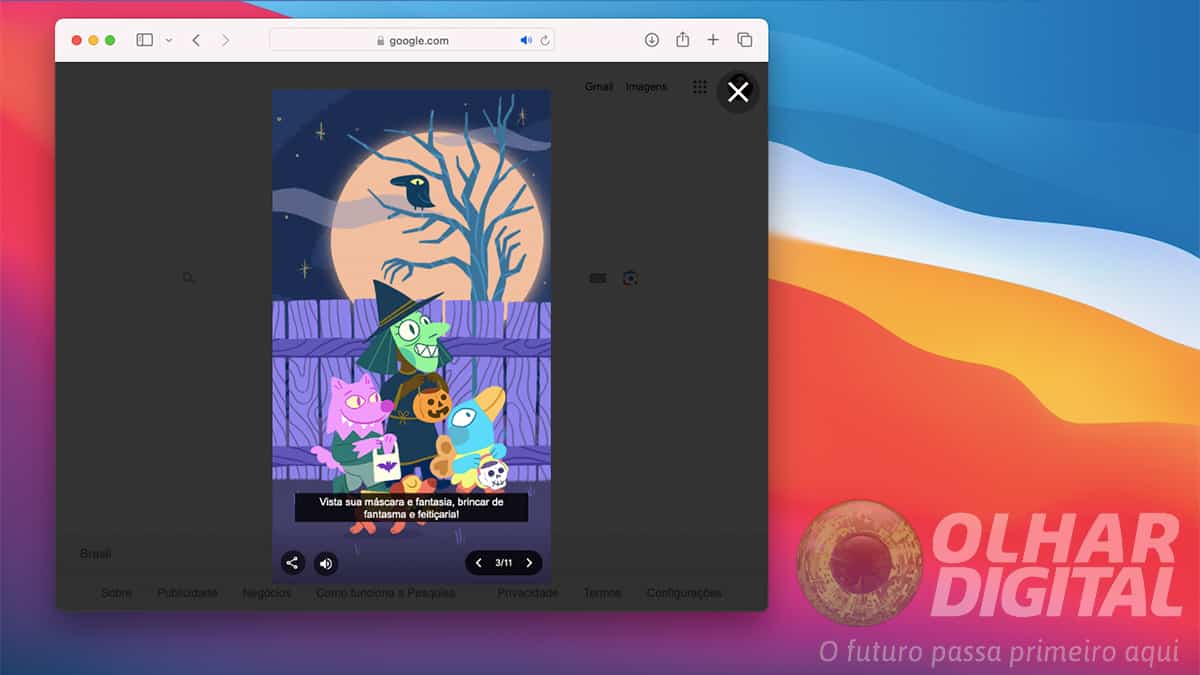Switch to Google Imagens
Viewport: 1200px width, 675px height.
[646, 87]
